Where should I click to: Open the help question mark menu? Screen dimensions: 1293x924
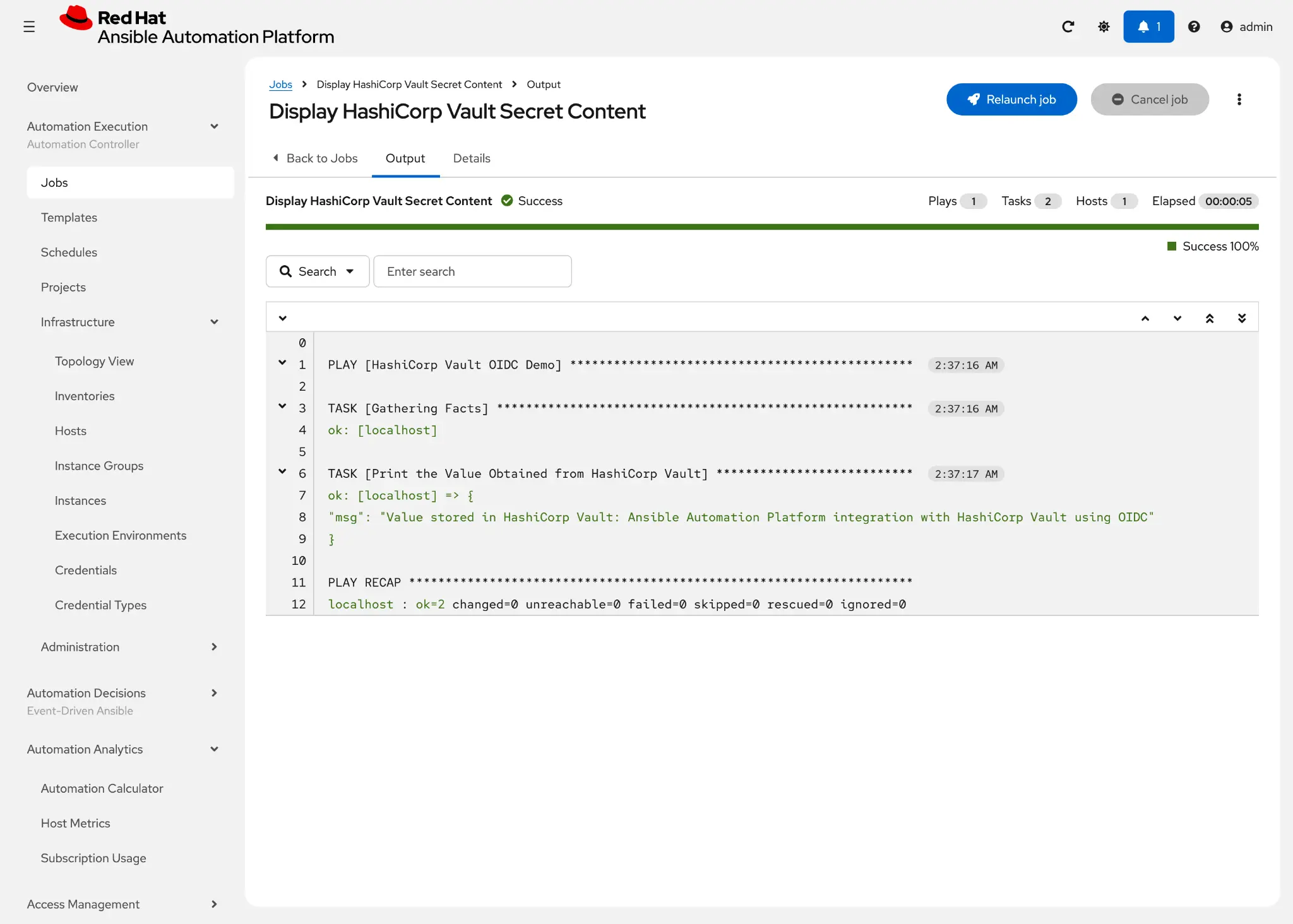click(1194, 27)
